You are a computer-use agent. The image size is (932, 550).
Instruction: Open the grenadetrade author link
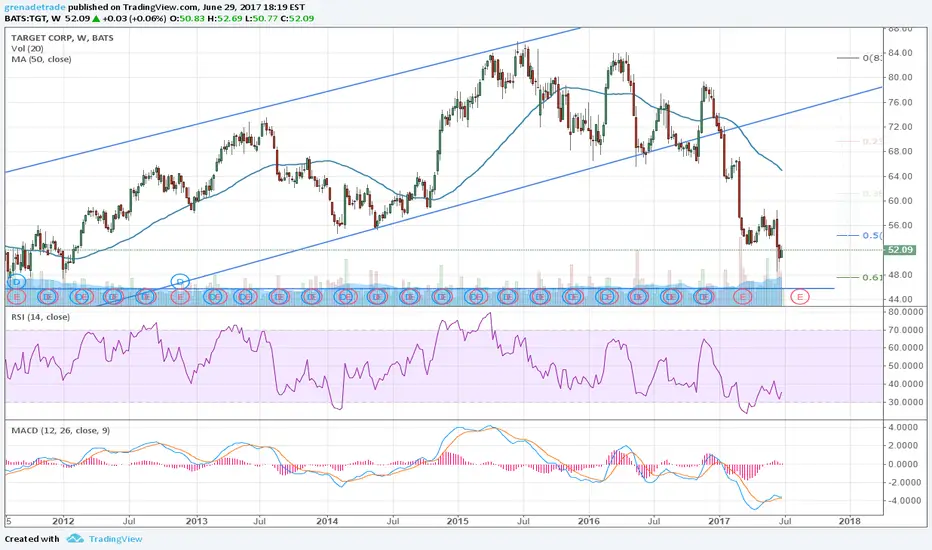click(35, 8)
